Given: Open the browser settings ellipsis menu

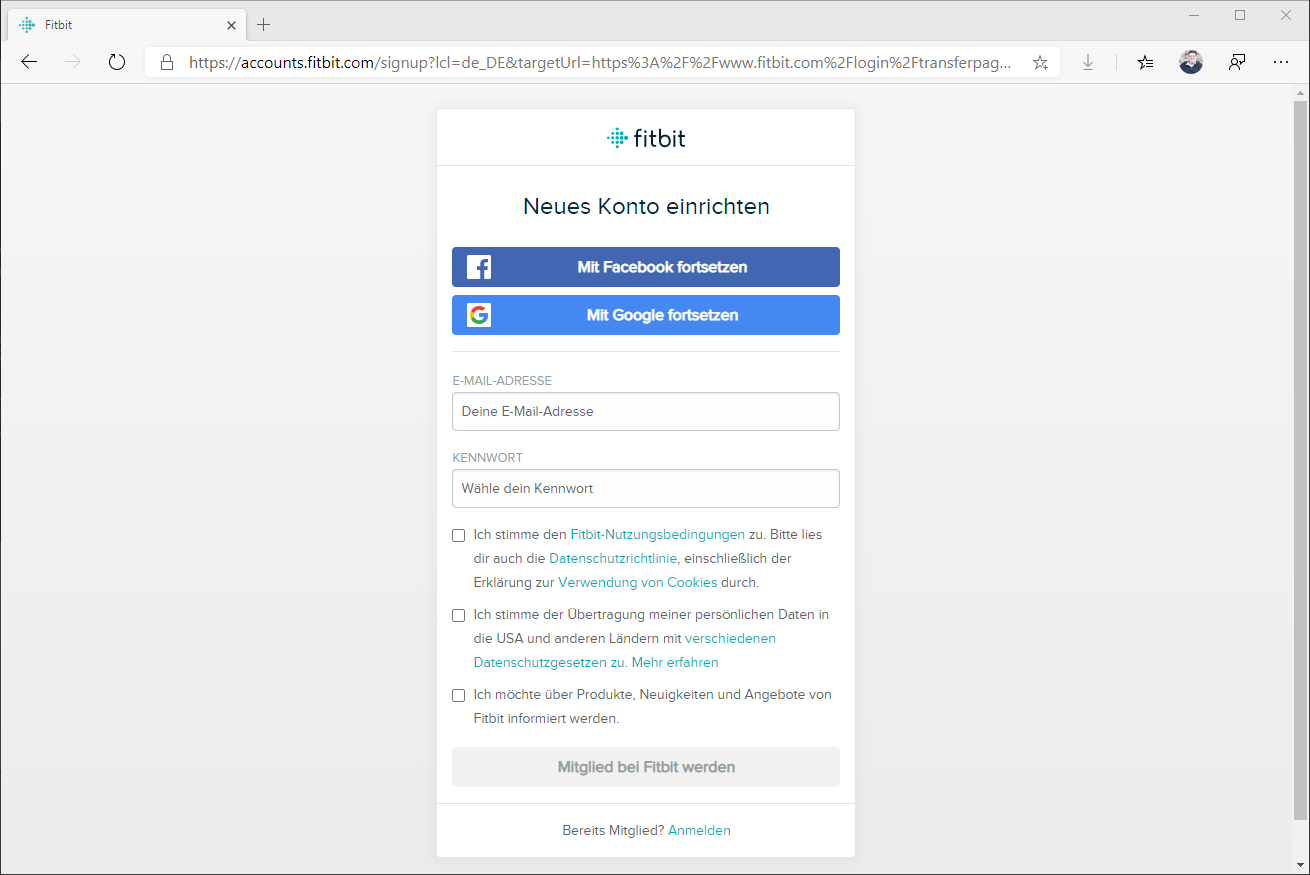Looking at the screenshot, I should 1281,62.
